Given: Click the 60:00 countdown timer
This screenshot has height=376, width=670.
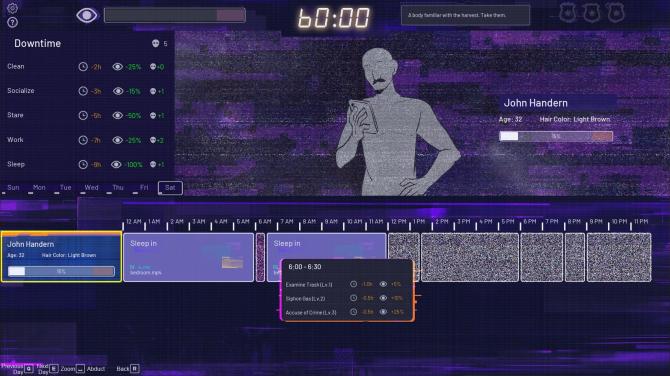Looking at the screenshot, I should point(333,18).
